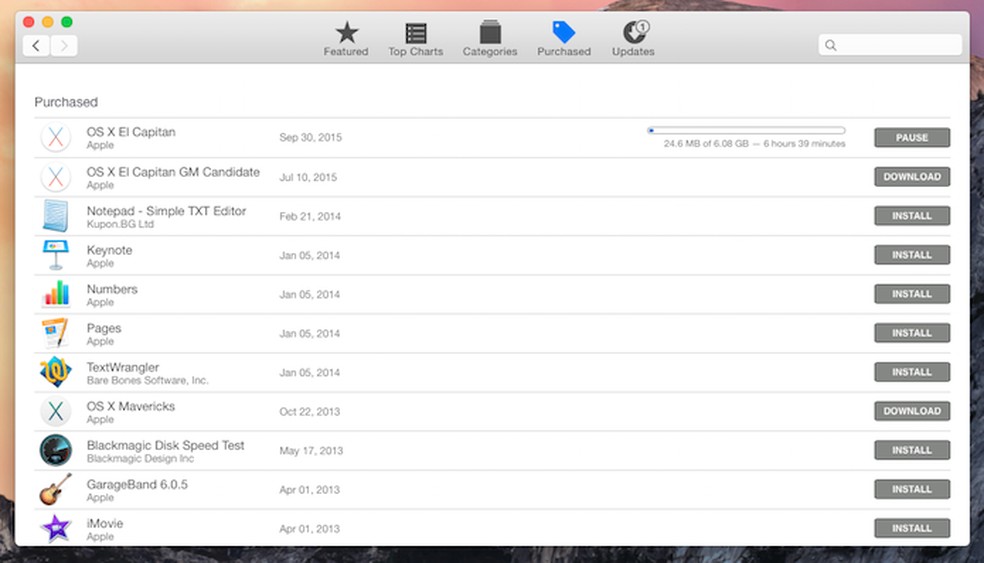984x563 pixels.
Task: Click developer Bare Bones Software, Inc.
Action: pyautogui.click(x=147, y=380)
